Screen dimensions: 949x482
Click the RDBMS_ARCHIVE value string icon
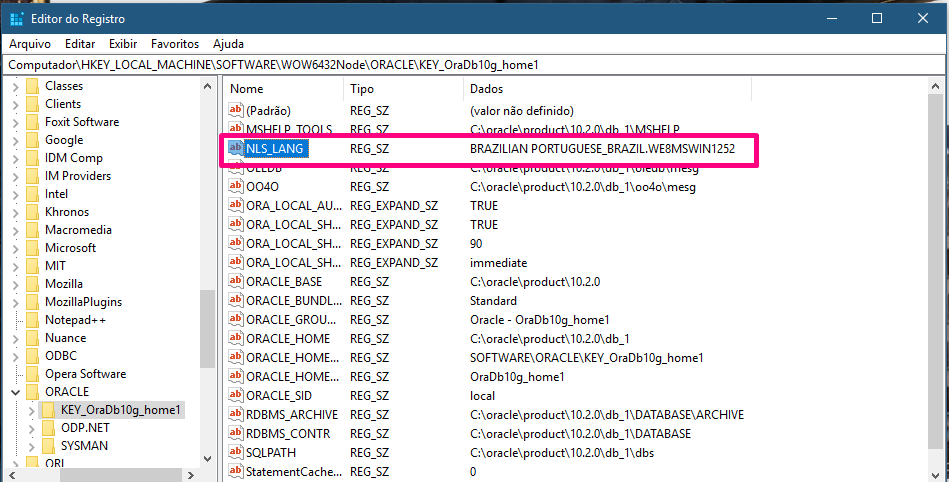pos(235,414)
